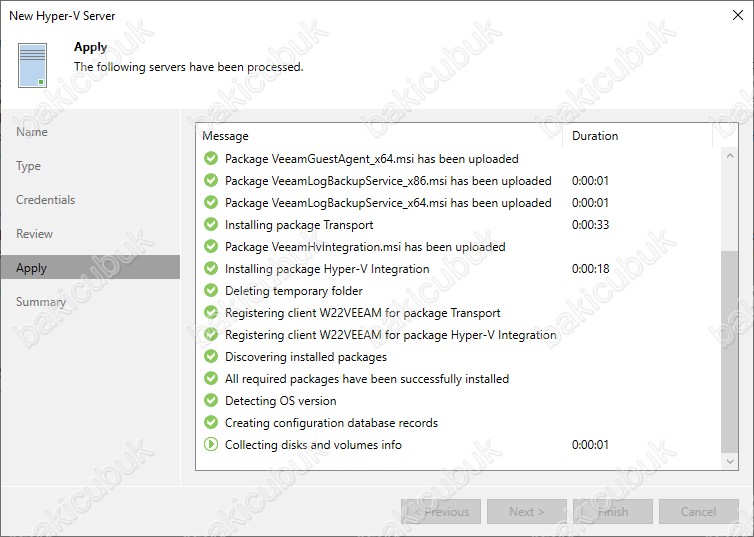The image size is (754, 537).
Task: Select 'Discovering installed packages' text
Action: point(306,357)
